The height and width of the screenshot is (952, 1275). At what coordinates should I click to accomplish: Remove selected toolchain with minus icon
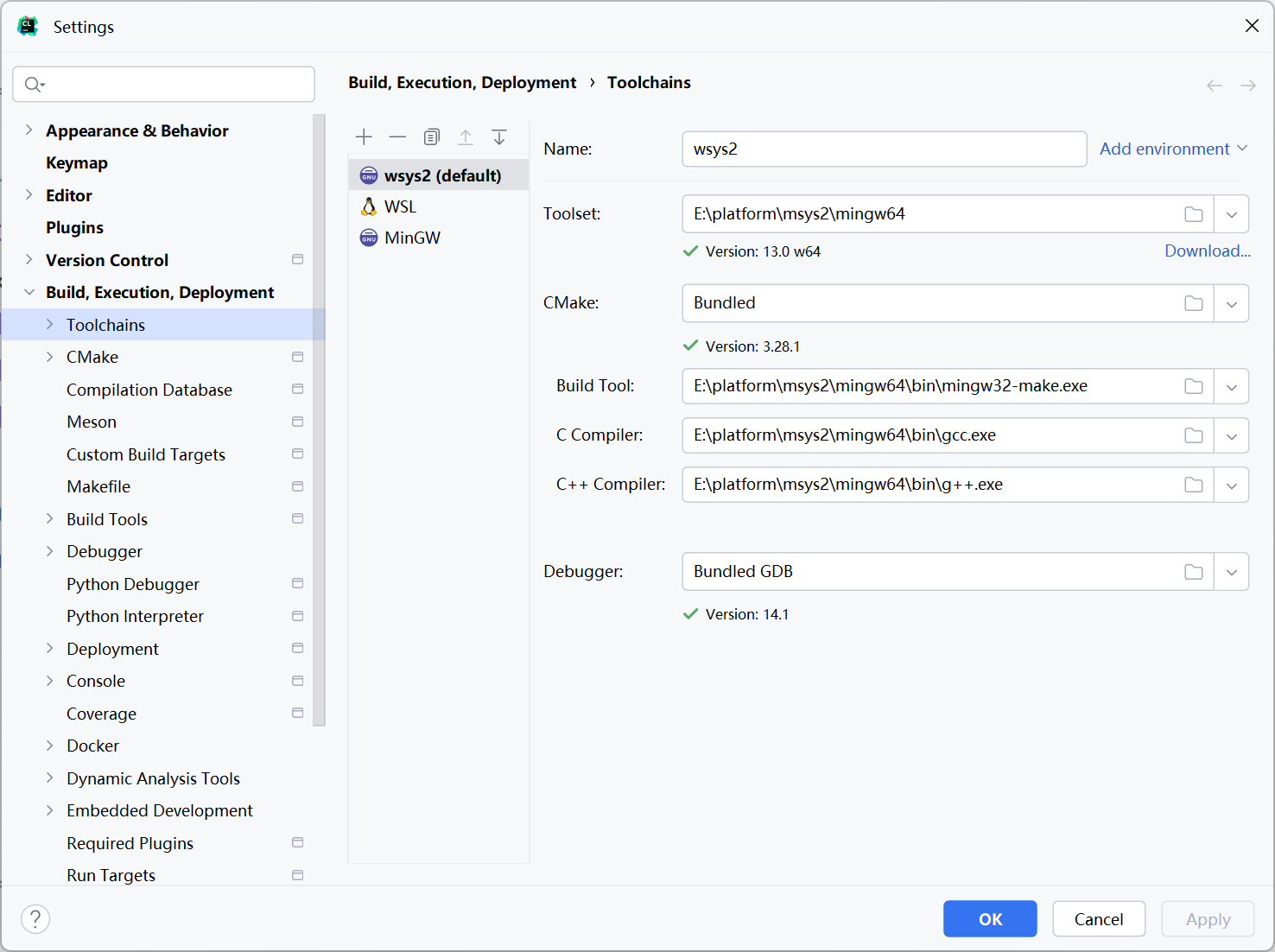click(397, 136)
